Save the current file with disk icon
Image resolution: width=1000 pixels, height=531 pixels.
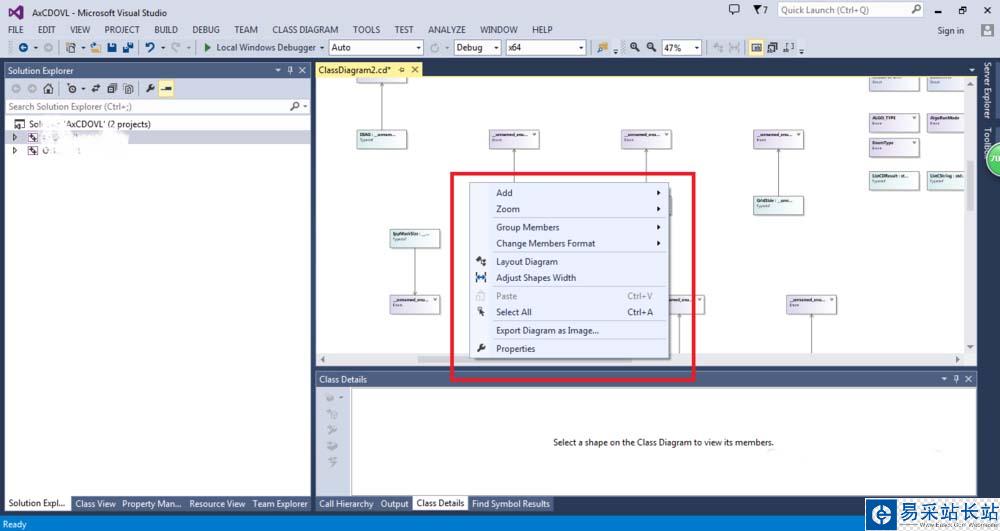(112, 48)
